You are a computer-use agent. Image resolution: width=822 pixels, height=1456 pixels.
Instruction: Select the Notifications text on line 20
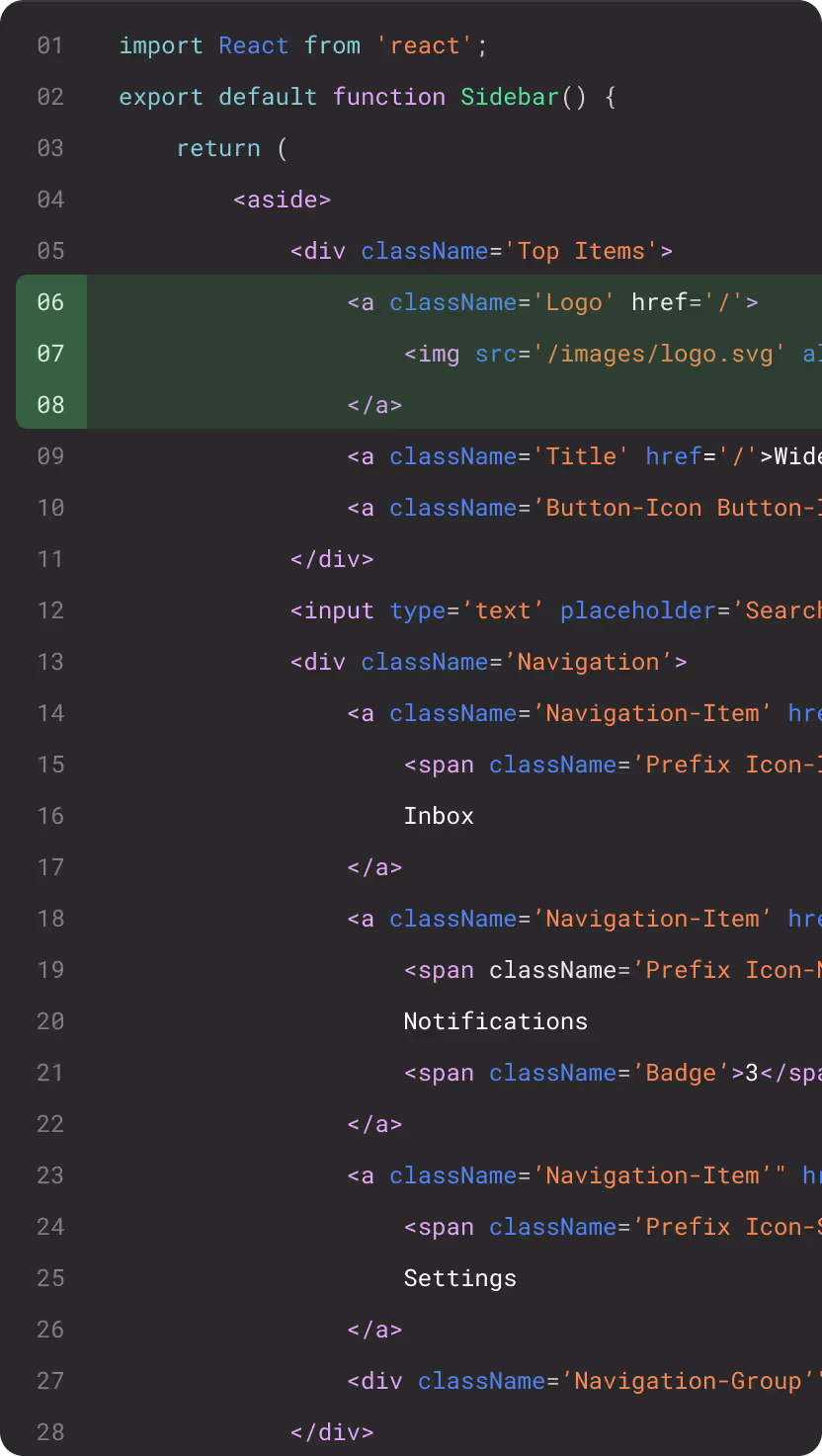tap(495, 1021)
